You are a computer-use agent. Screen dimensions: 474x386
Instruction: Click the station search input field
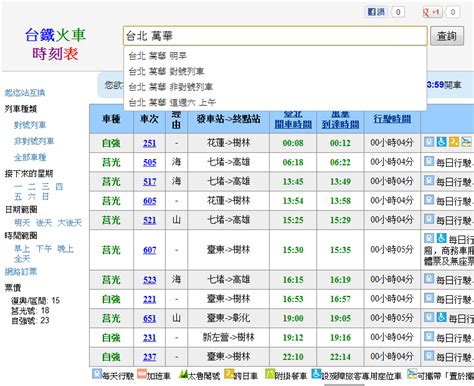[275, 36]
